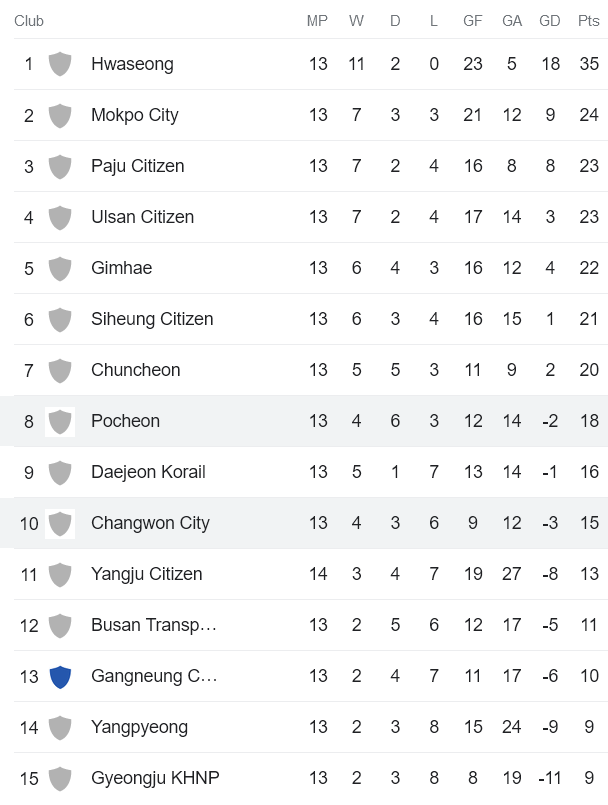The height and width of the screenshot is (805, 608).
Task: Select the Chuncheon shield icon
Action: pyautogui.click(x=60, y=370)
